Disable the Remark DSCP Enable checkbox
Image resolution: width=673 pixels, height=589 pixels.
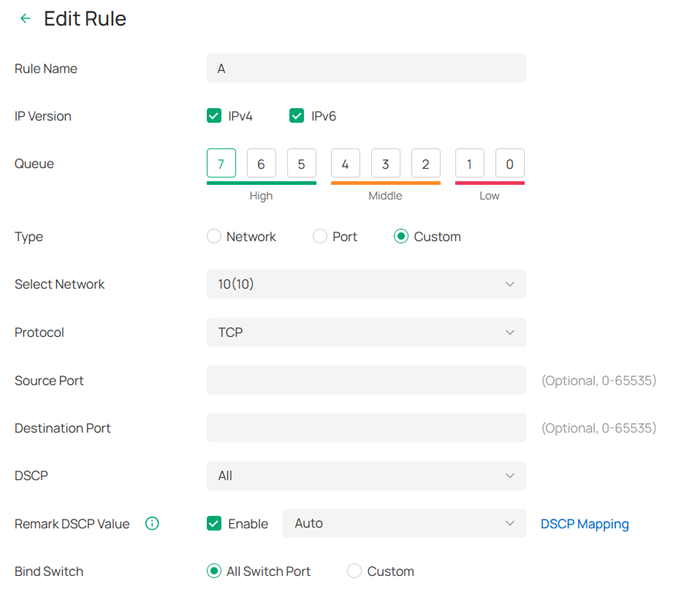click(214, 523)
